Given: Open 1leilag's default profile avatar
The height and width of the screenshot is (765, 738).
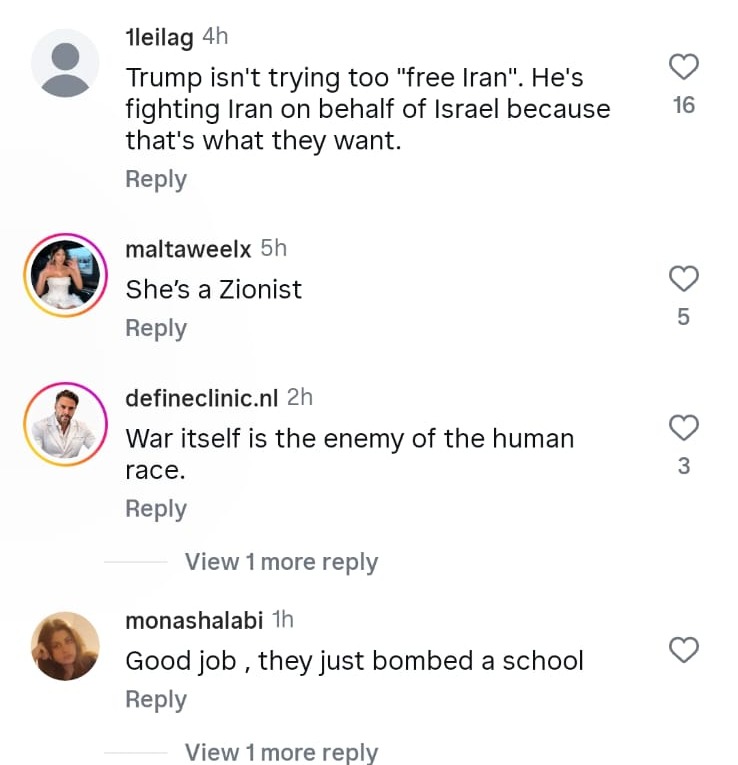Looking at the screenshot, I should (65, 63).
